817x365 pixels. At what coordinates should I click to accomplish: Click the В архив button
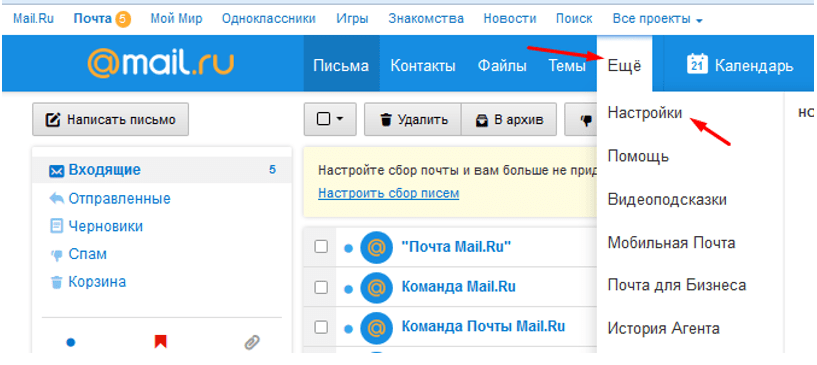click(x=509, y=120)
